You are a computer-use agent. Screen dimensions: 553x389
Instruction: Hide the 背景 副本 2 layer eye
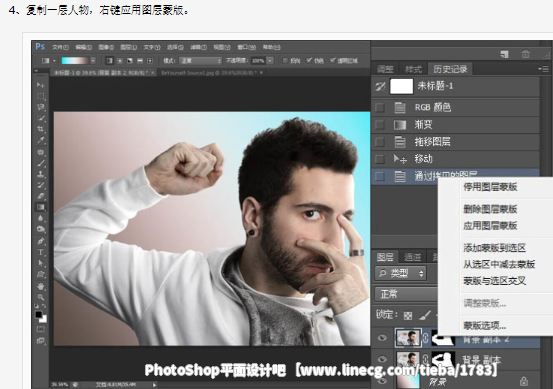[x=382, y=338]
